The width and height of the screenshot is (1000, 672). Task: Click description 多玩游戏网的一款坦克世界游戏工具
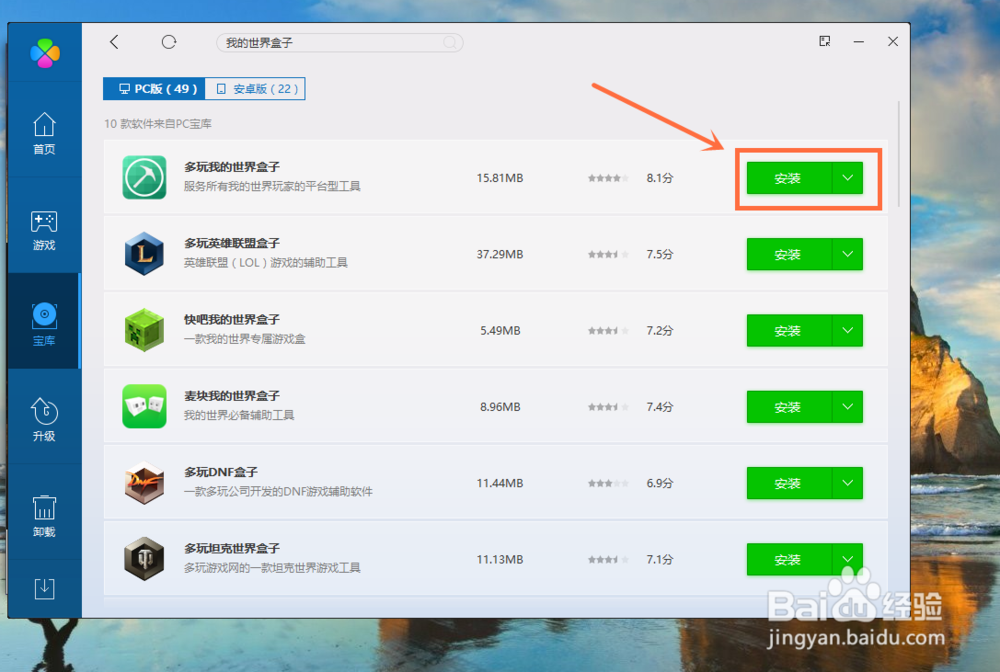coord(272,568)
